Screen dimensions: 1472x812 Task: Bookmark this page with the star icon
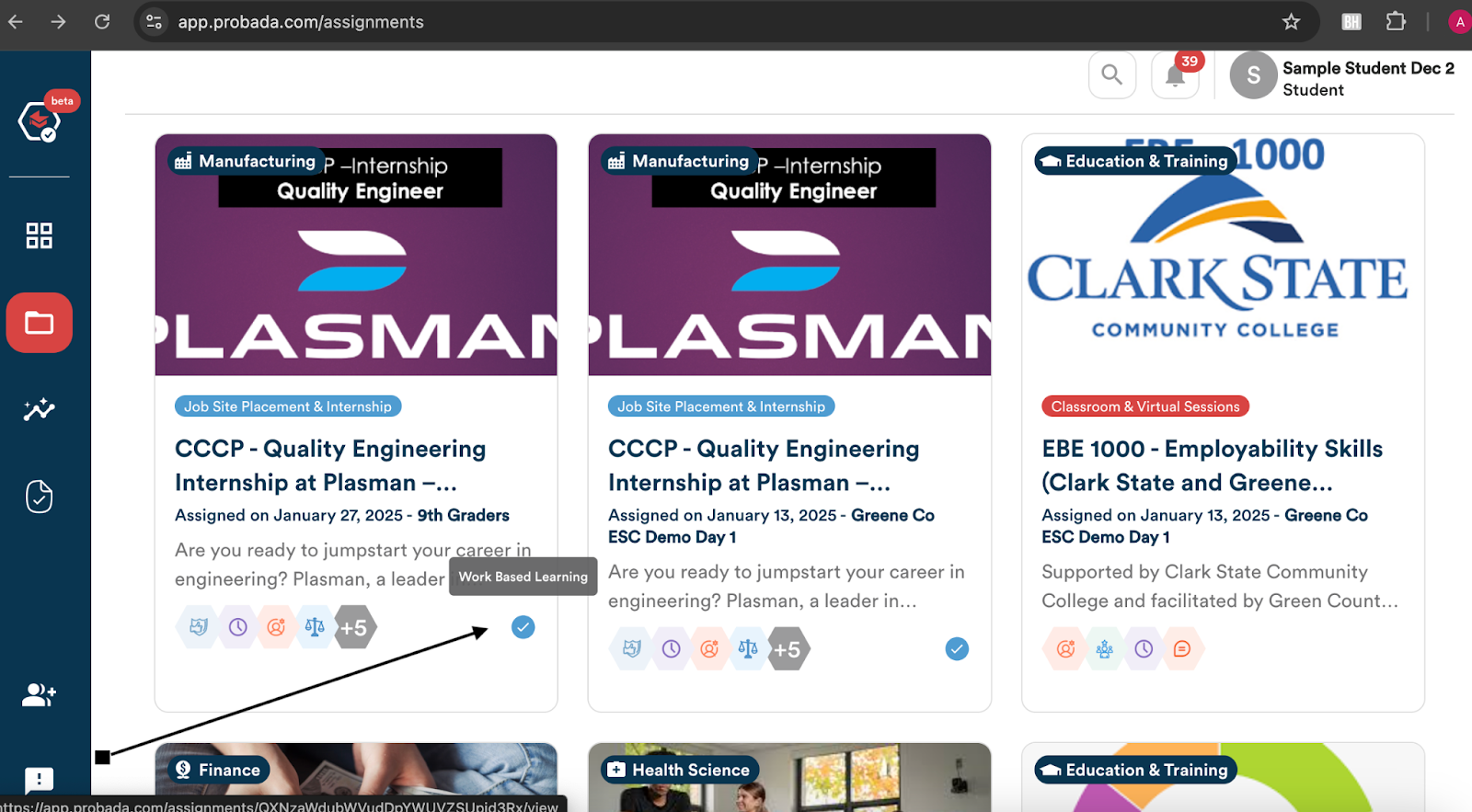point(1291,21)
